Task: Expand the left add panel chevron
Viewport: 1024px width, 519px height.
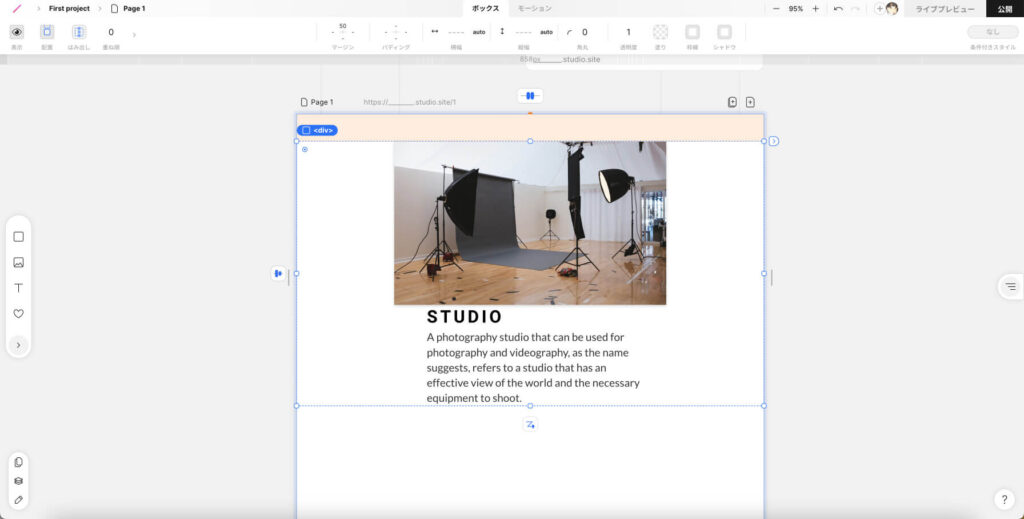Action: click(x=18, y=345)
